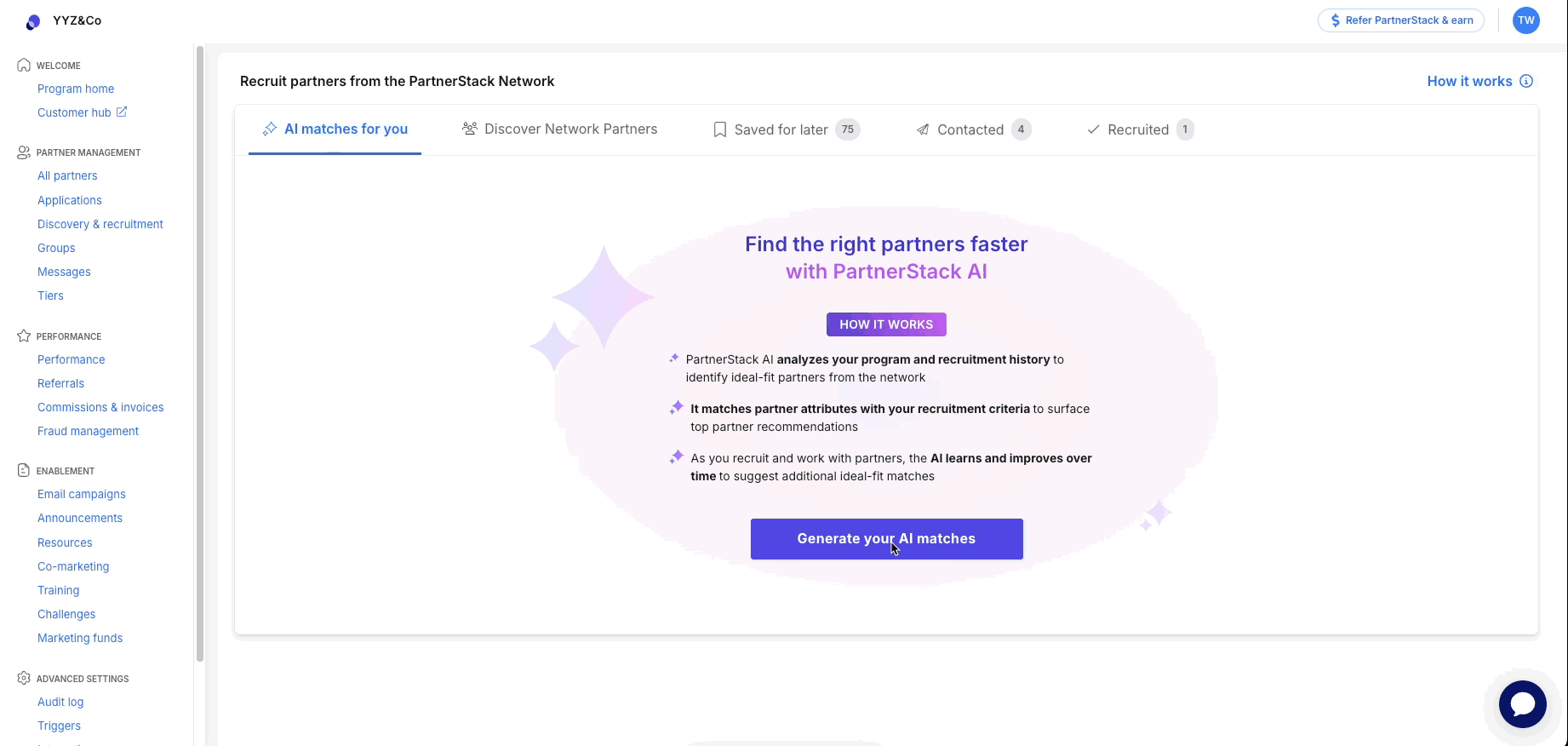Open Marketing funds page
This screenshot has width=1568, height=746.
(x=80, y=638)
